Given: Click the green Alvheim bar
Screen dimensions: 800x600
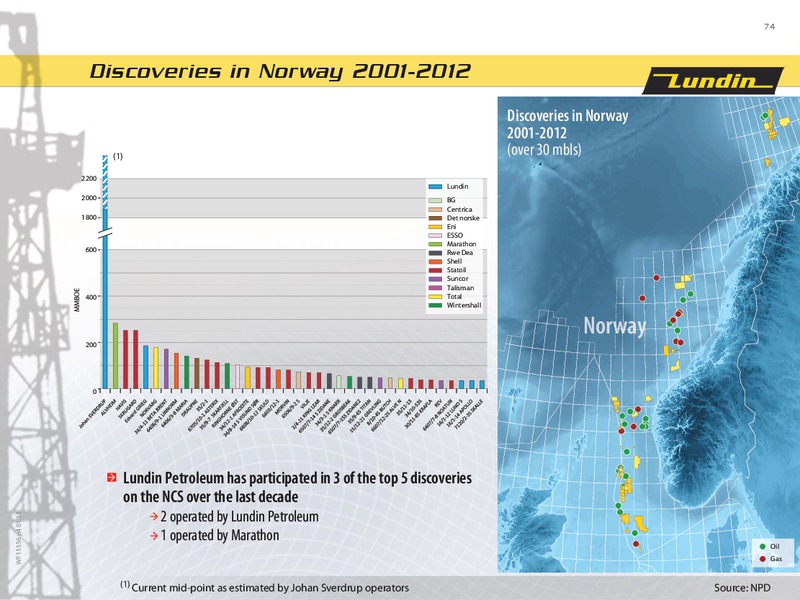Looking at the screenshot, I should point(115,356).
